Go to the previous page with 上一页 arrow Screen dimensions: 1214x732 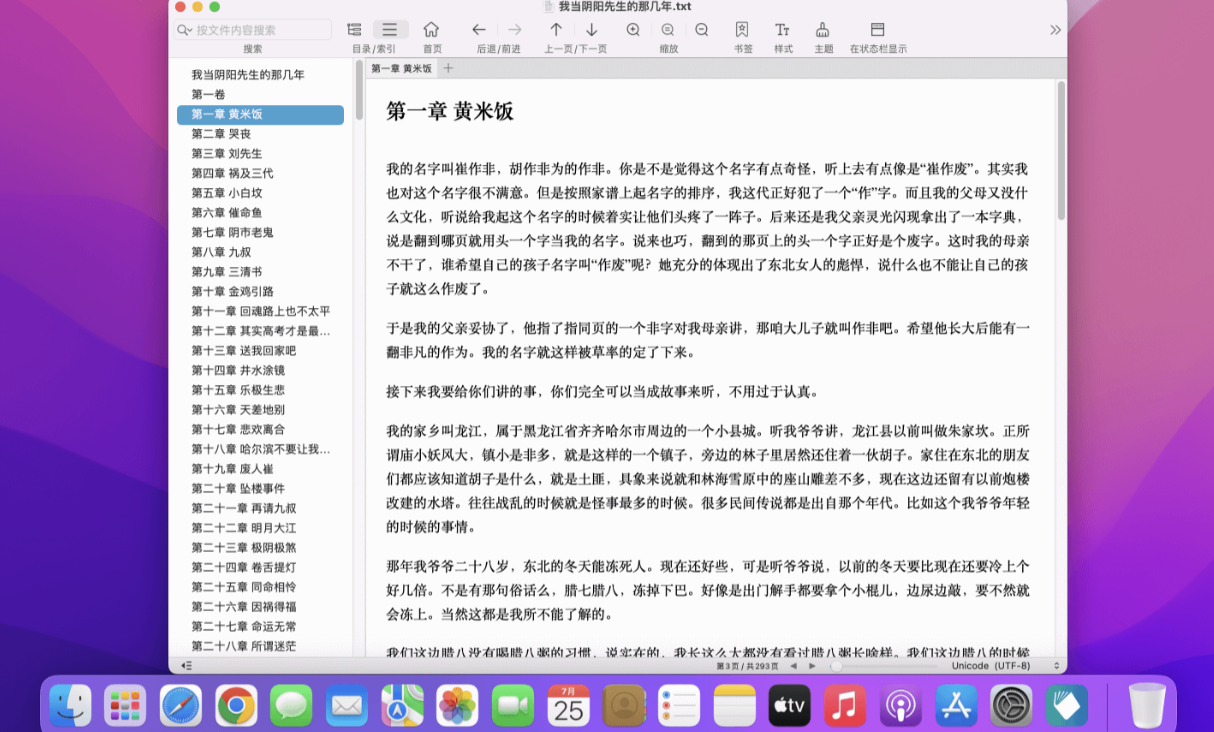coord(556,29)
